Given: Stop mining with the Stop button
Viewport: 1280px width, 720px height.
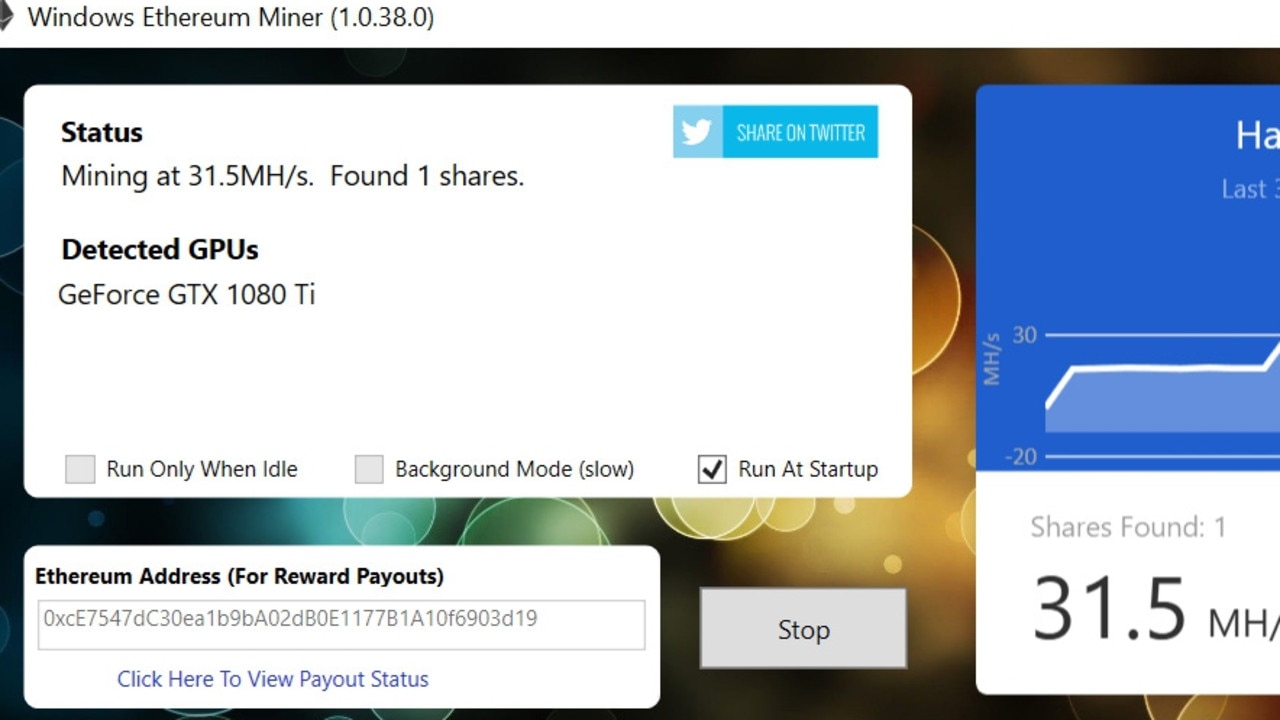Looking at the screenshot, I should coord(803,629).
